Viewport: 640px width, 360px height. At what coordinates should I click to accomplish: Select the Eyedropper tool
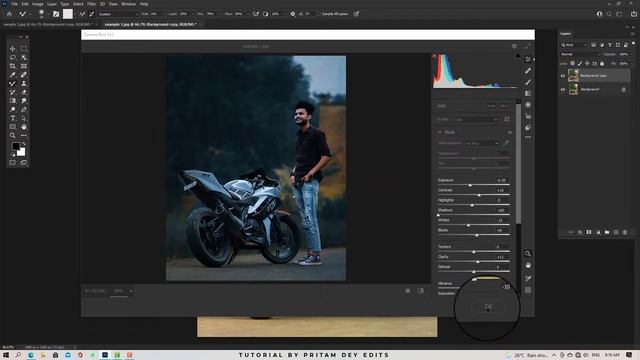point(13,75)
